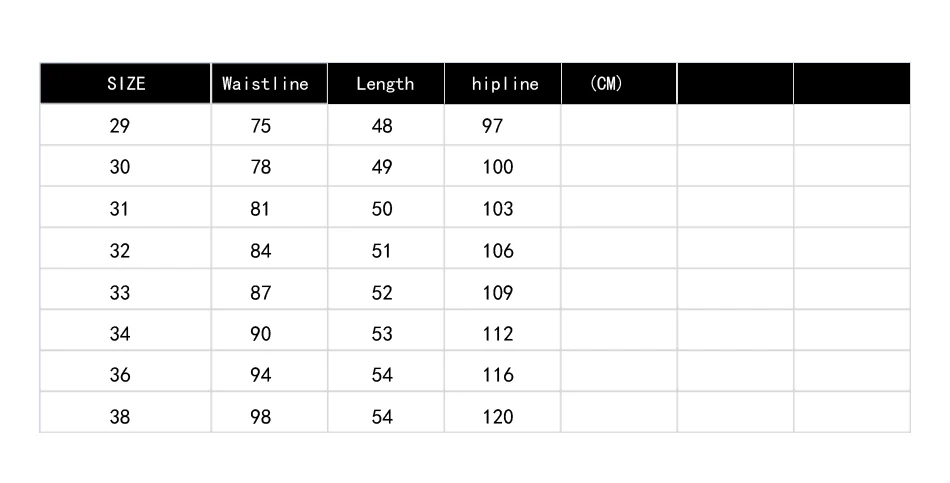The image size is (950, 483).
Task: Select hipline value 100
Action: pyautogui.click(x=498, y=167)
